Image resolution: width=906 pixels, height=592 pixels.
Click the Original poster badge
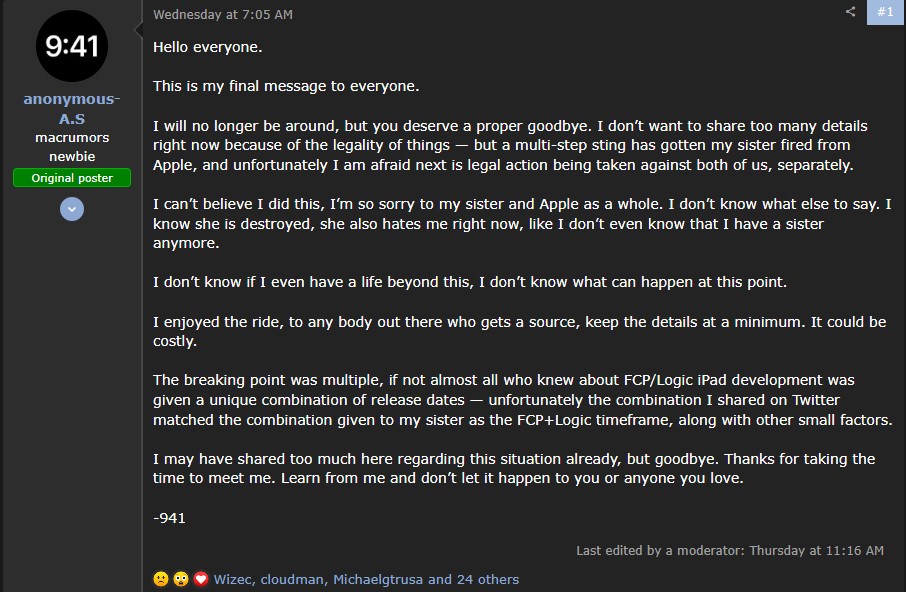[x=72, y=178]
